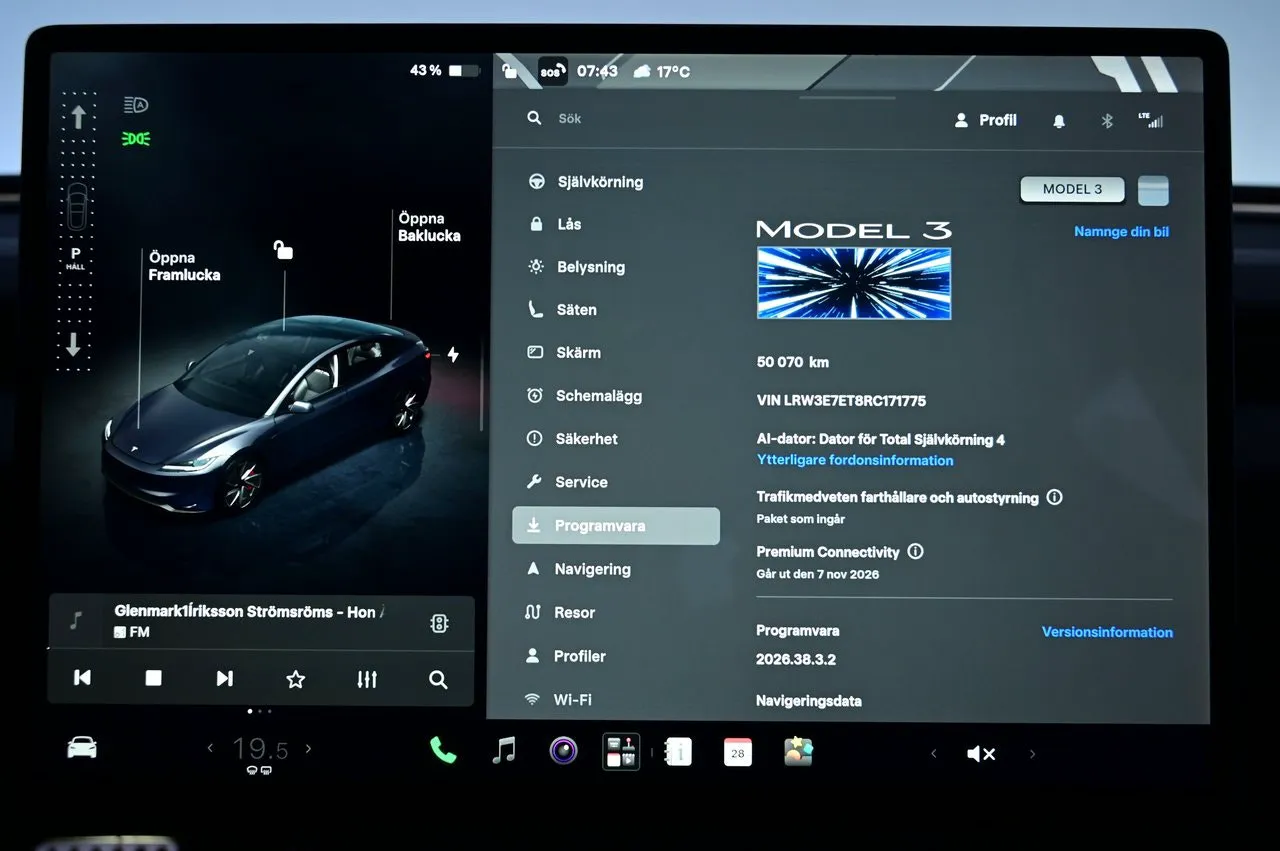Viewport: 1280px width, 851px height.
Task: Stop the FM radio playback
Action: (153, 678)
